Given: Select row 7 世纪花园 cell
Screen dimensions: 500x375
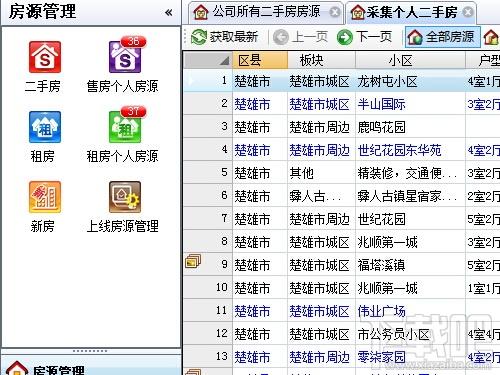Looking at the screenshot, I should 410,219.
